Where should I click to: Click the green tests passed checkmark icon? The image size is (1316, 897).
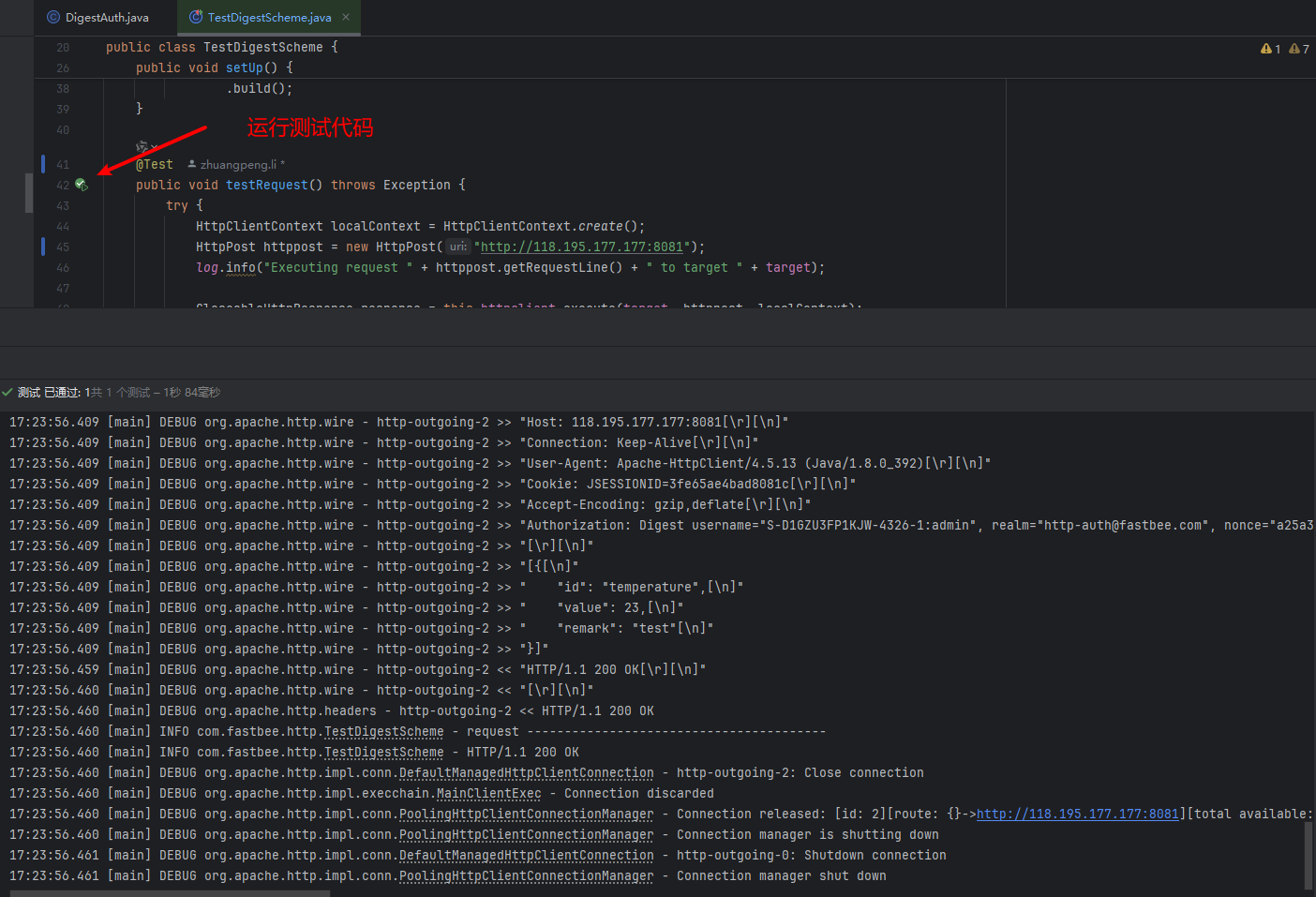[7, 392]
